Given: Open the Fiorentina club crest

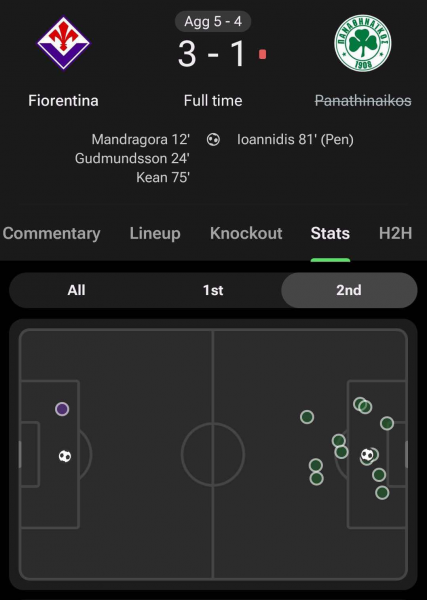Looking at the screenshot, I should pos(63,43).
